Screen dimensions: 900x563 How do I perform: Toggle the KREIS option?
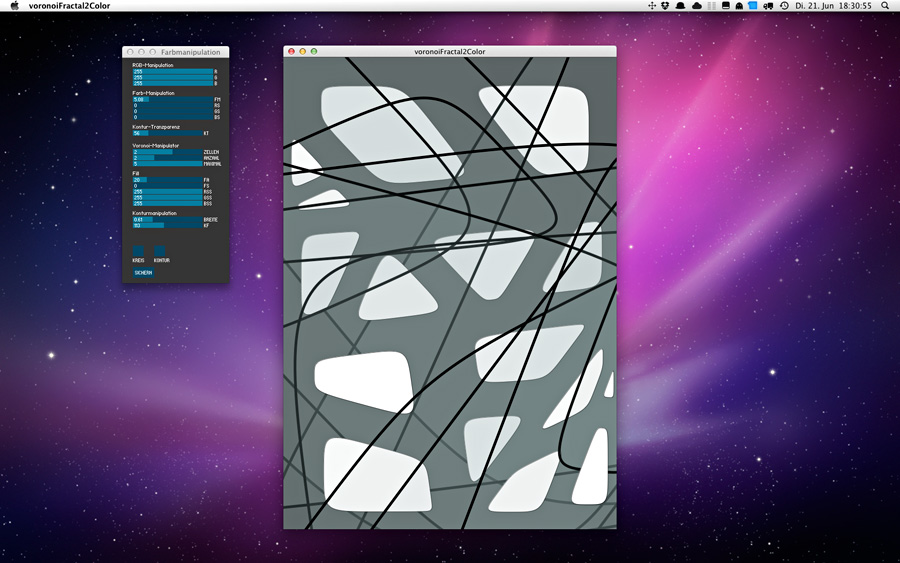pos(138,251)
